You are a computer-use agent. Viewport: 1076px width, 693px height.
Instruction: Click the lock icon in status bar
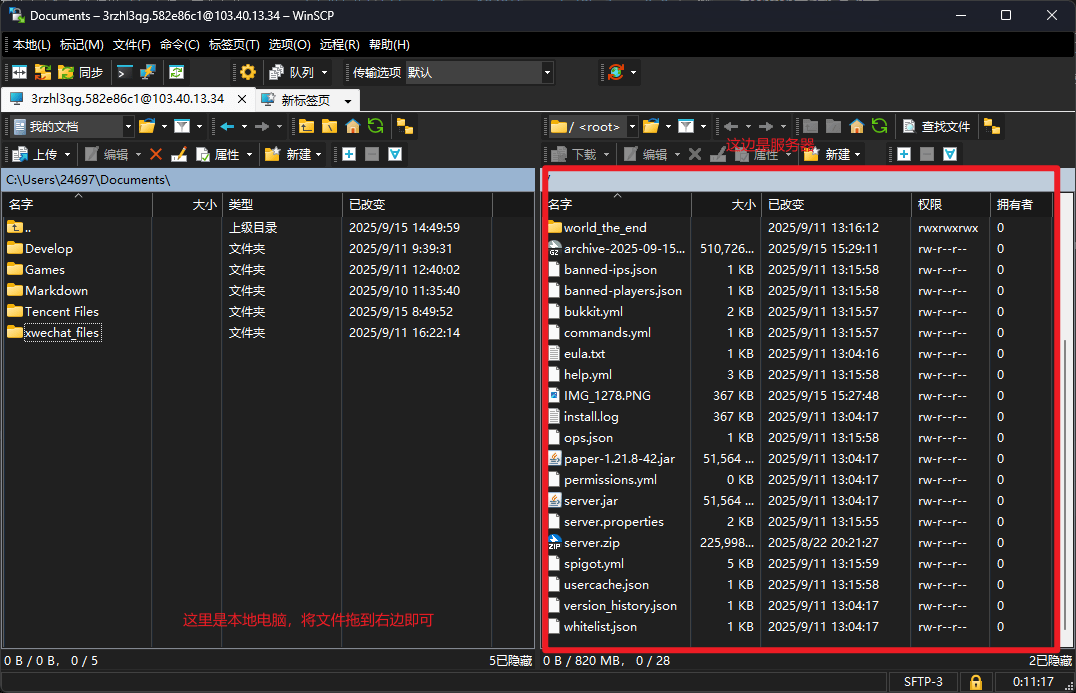click(x=975, y=681)
